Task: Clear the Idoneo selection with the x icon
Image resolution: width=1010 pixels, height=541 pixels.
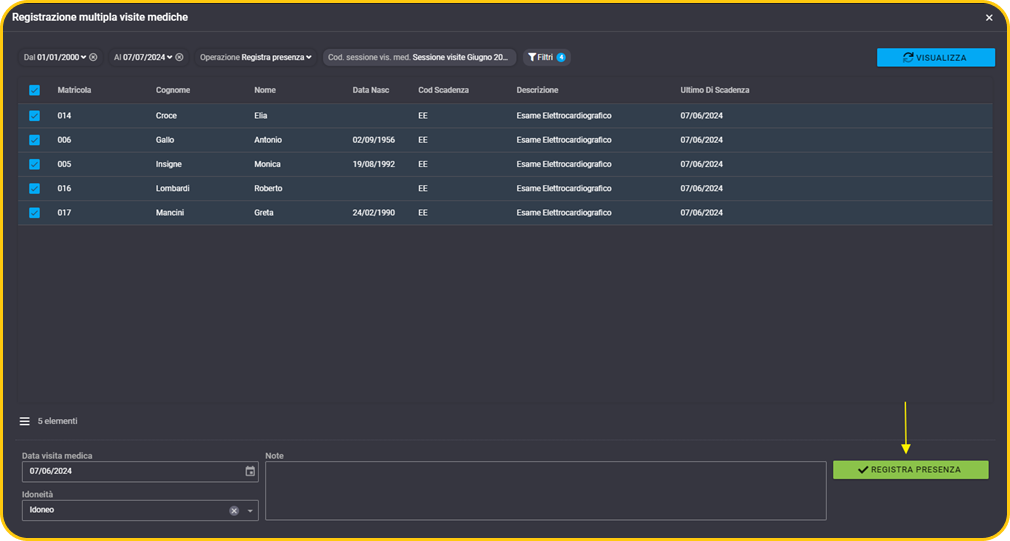Action: coord(234,511)
